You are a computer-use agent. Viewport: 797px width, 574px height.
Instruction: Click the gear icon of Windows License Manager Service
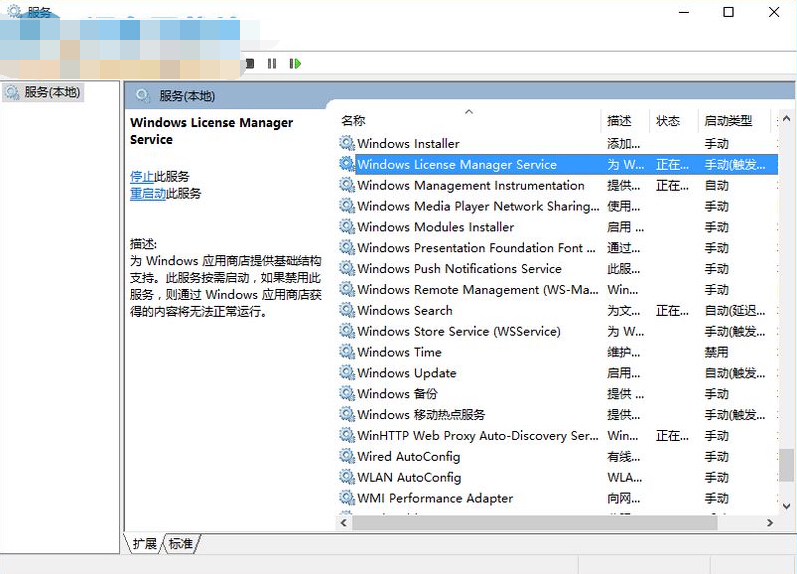click(347, 164)
